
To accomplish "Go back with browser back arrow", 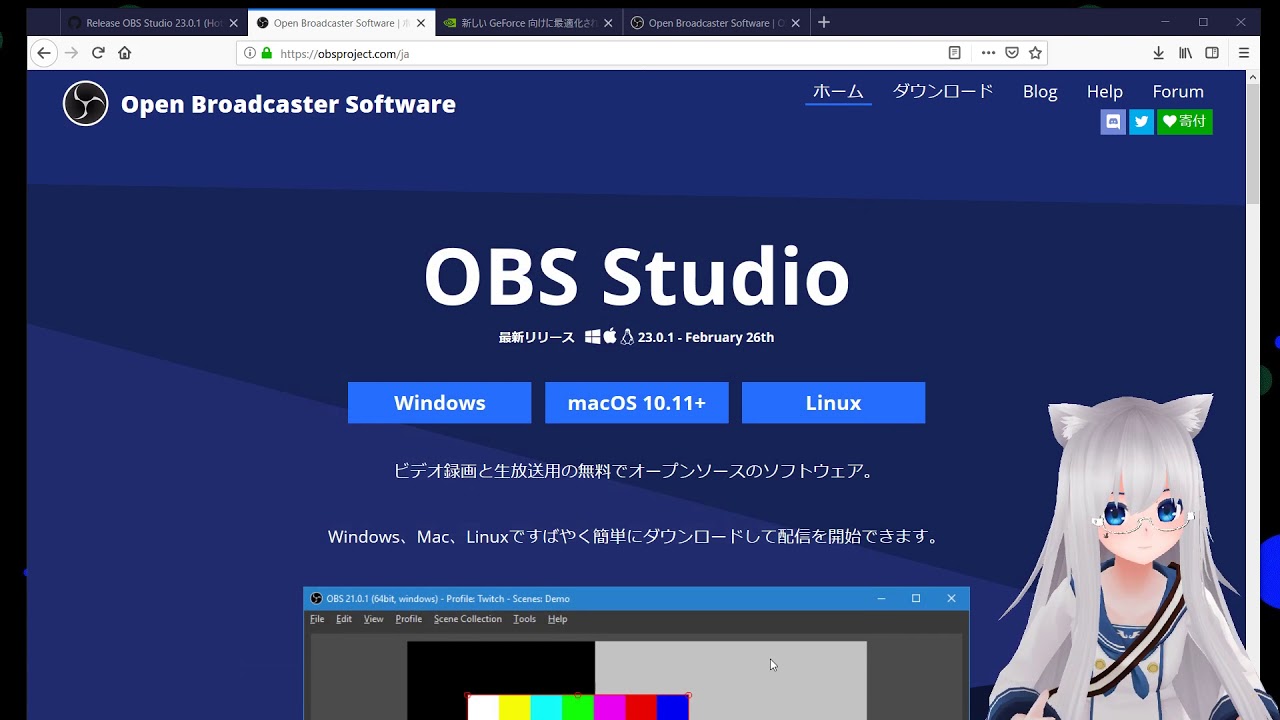I will coord(43,53).
